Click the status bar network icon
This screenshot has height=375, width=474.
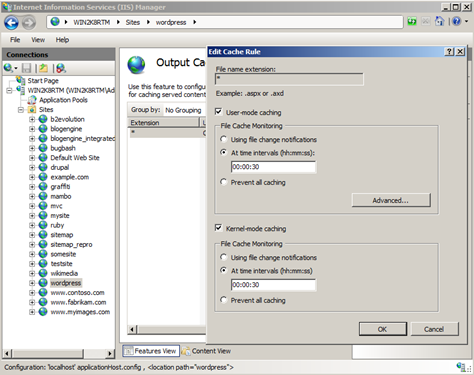point(462,367)
